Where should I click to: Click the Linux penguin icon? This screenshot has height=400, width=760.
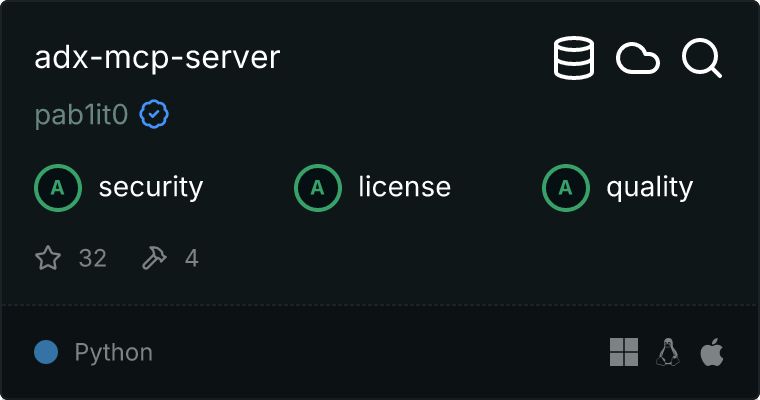coord(668,352)
